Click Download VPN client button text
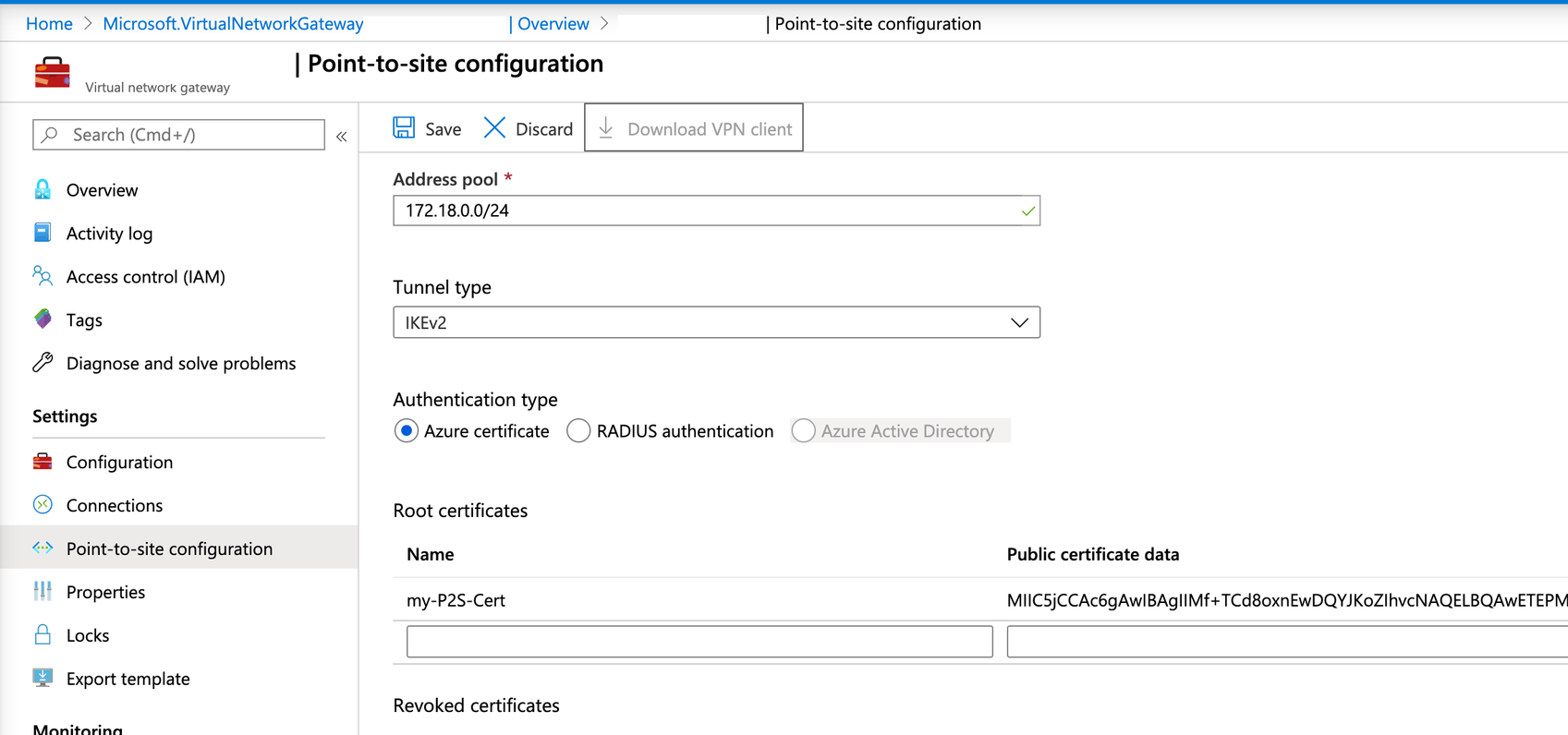1568x735 pixels. pos(710,129)
